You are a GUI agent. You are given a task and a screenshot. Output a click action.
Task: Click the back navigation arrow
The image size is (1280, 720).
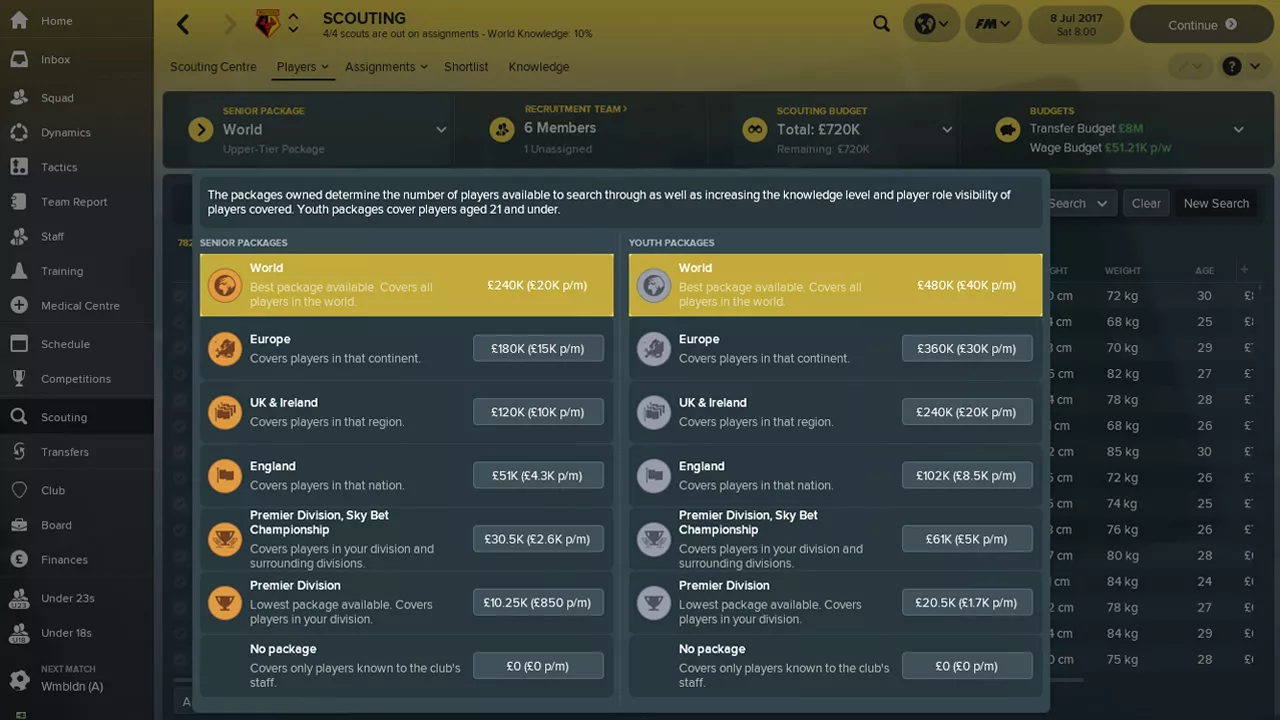tap(183, 25)
